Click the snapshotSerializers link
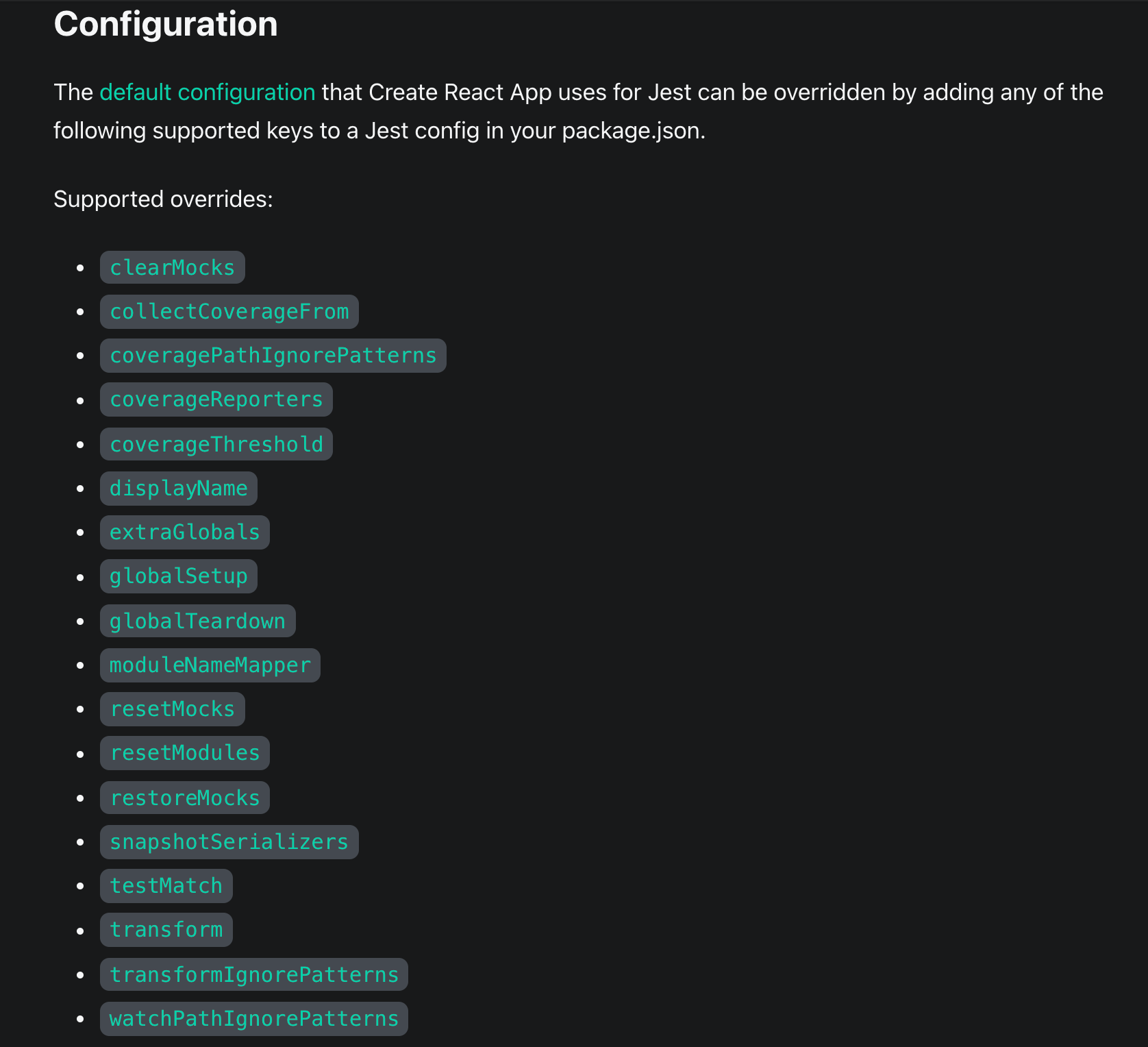Image resolution: width=1148 pixels, height=1047 pixels. (x=229, y=842)
